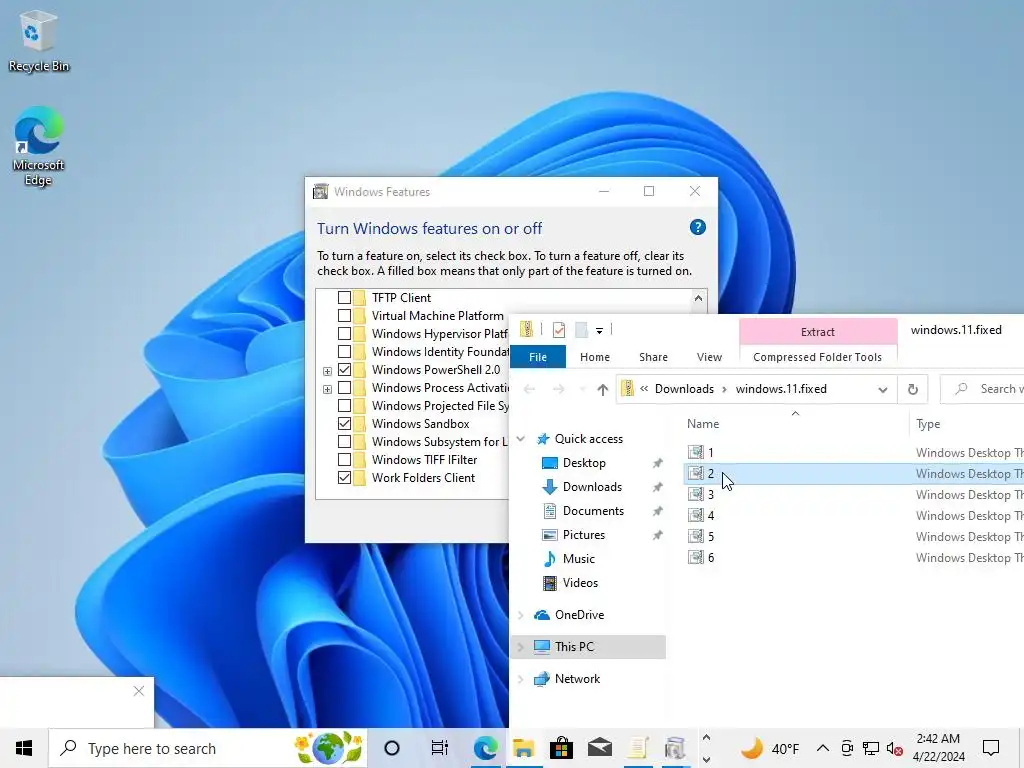The height and width of the screenshot is (768, 1024).
Task: Click the Back arrow in File Explorer
Action: [530, 389]
